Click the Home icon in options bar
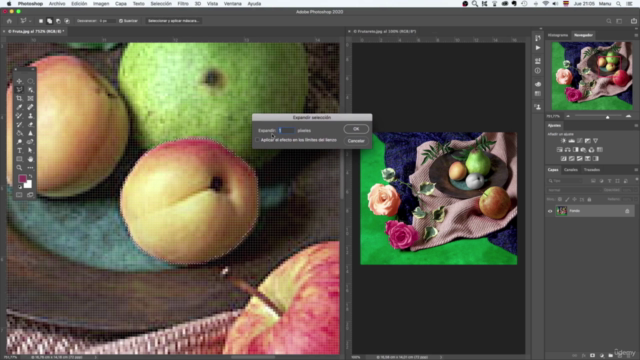This screenshot has height=360, width=640. [x=9, y=21]
